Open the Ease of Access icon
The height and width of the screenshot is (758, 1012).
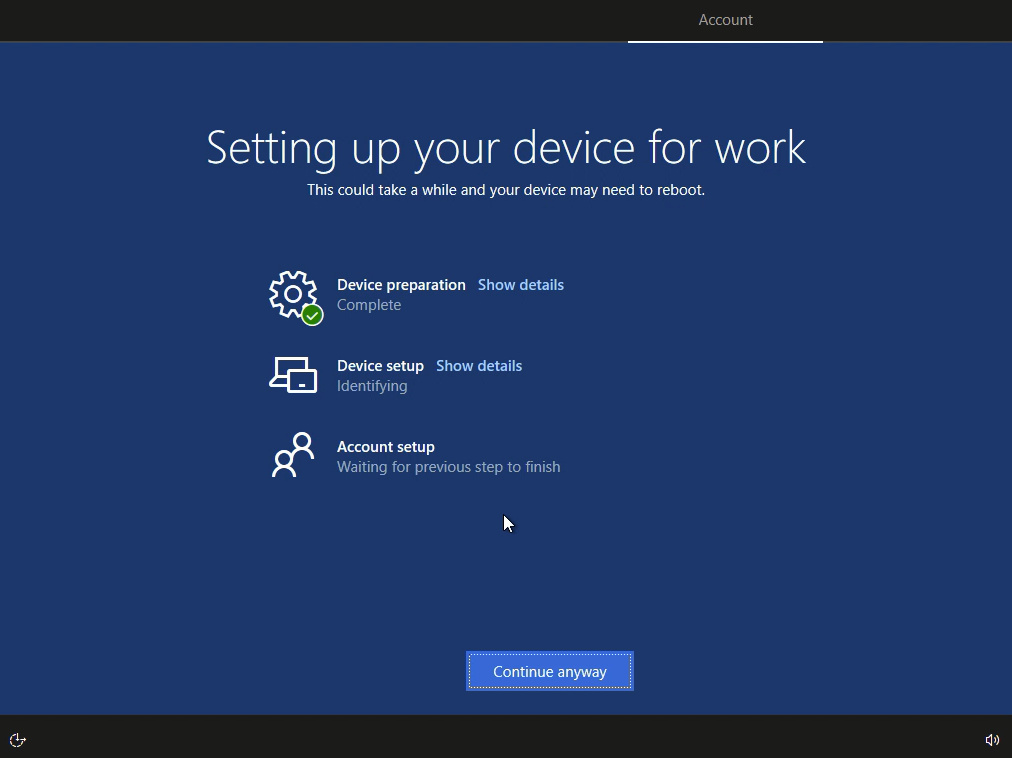coord(18,740)
